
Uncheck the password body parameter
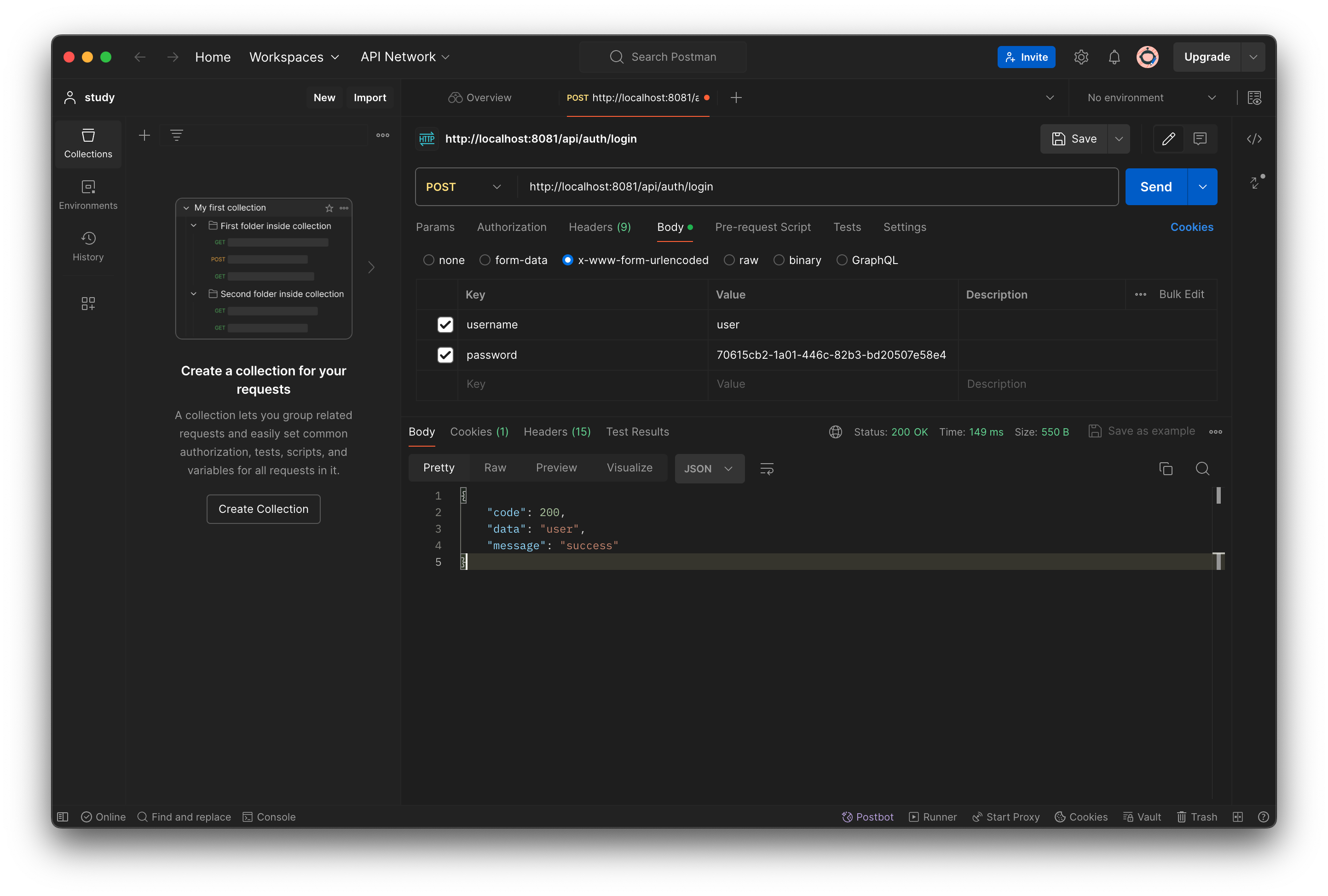(445, 355)
